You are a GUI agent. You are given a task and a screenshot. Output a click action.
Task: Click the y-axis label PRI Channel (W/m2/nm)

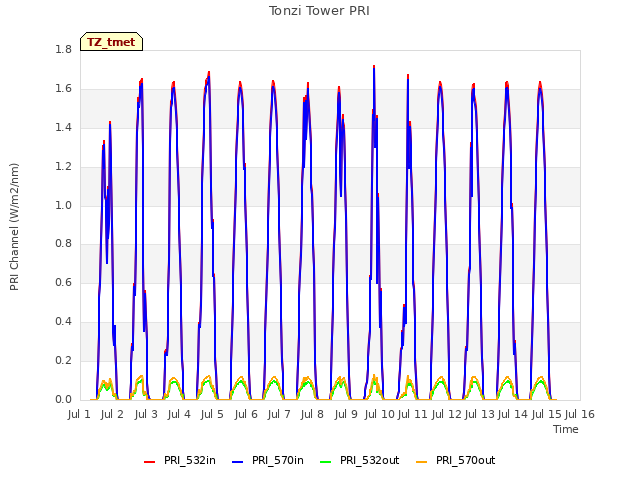(x=14, y=227)
